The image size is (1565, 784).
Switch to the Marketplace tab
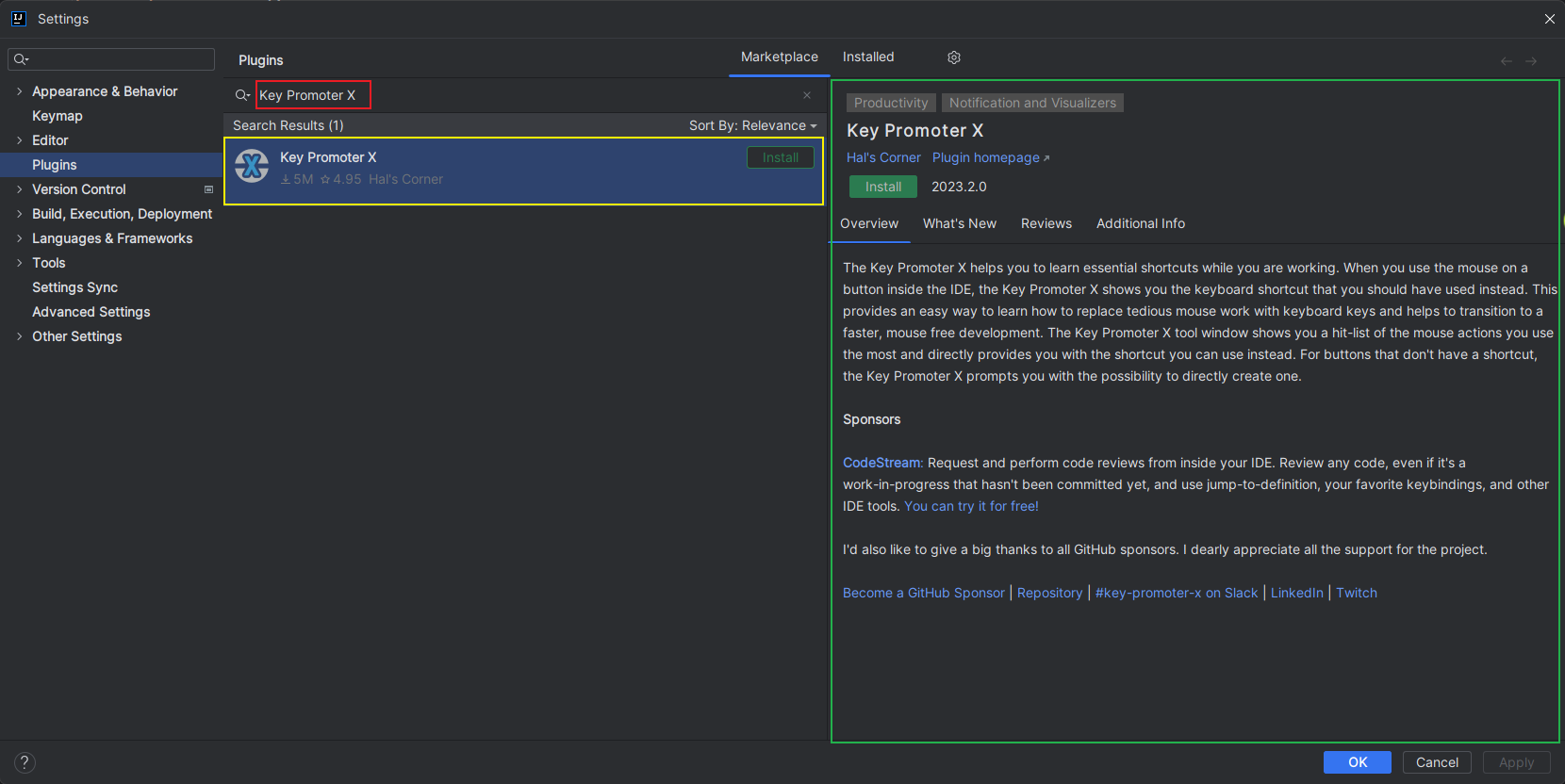tap(780, 57)
